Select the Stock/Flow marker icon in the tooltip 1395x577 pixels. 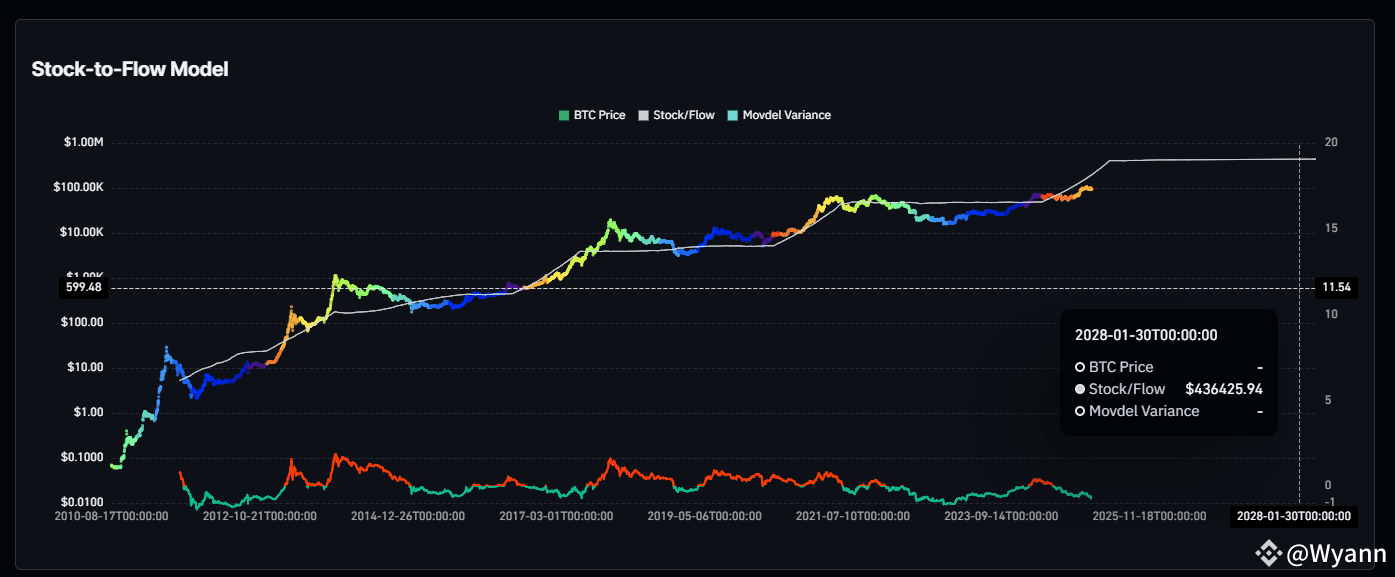coord(1080,389)
